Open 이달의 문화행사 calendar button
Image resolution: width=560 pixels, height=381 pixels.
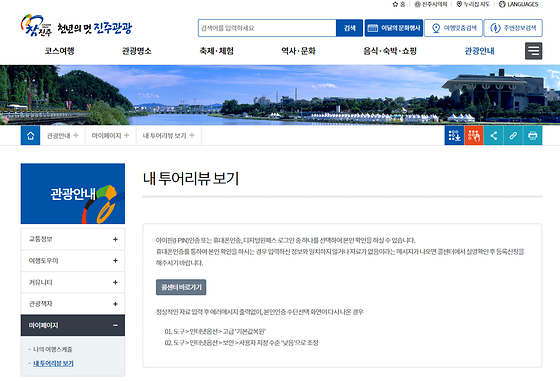pos(394,28)
